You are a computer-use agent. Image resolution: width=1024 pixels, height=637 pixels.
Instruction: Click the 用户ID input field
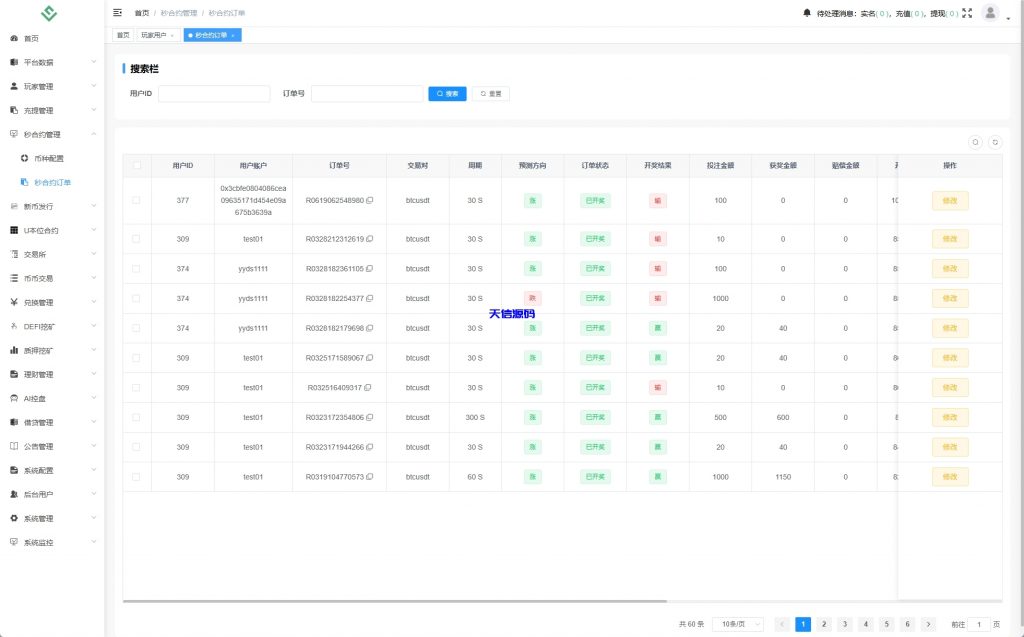point(214,93)
